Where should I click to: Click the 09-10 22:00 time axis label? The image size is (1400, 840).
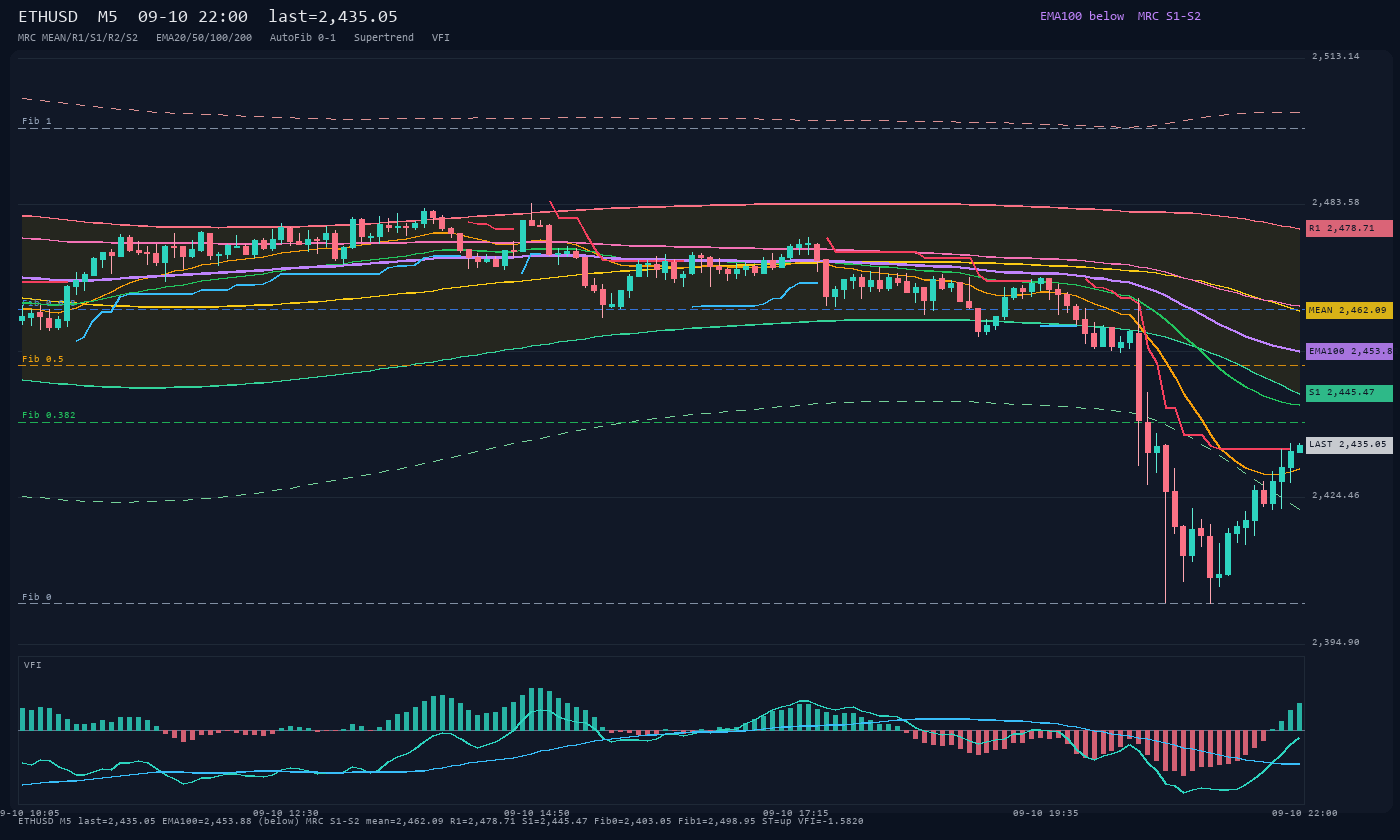point(1305,813)
